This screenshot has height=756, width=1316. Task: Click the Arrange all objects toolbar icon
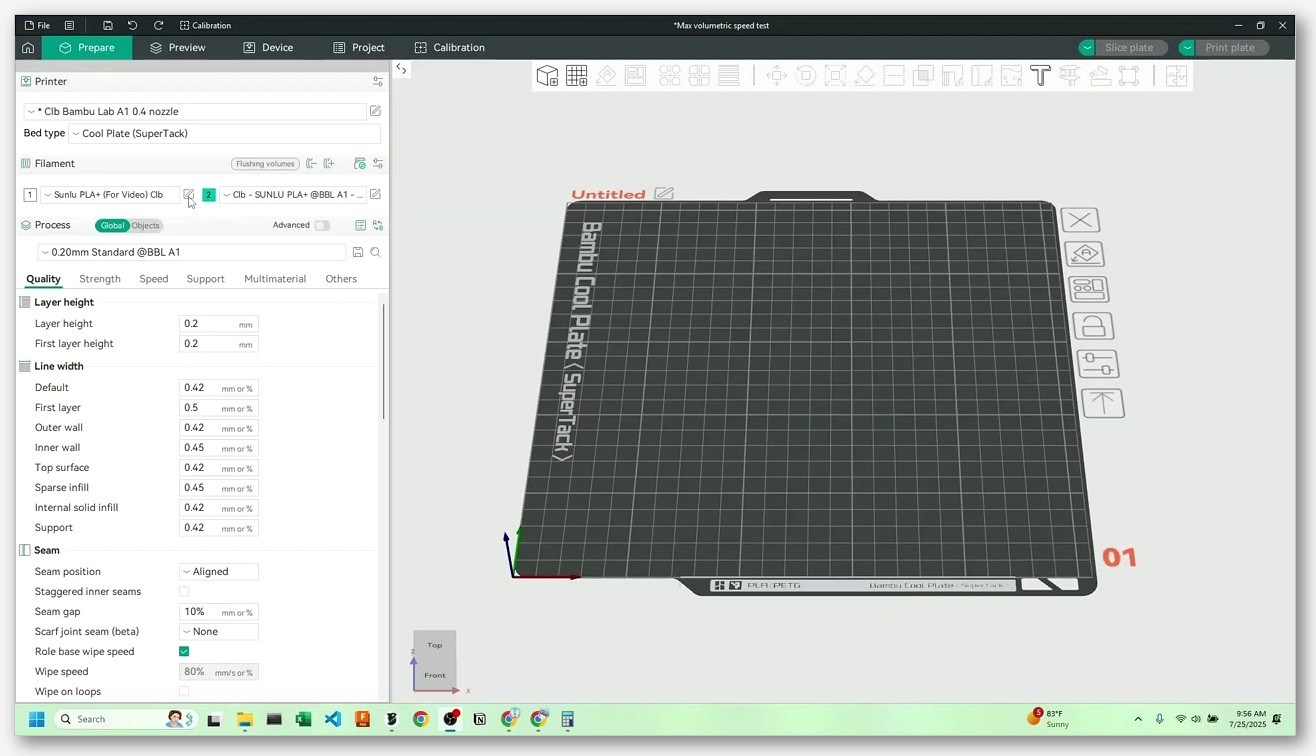(636, 76)
